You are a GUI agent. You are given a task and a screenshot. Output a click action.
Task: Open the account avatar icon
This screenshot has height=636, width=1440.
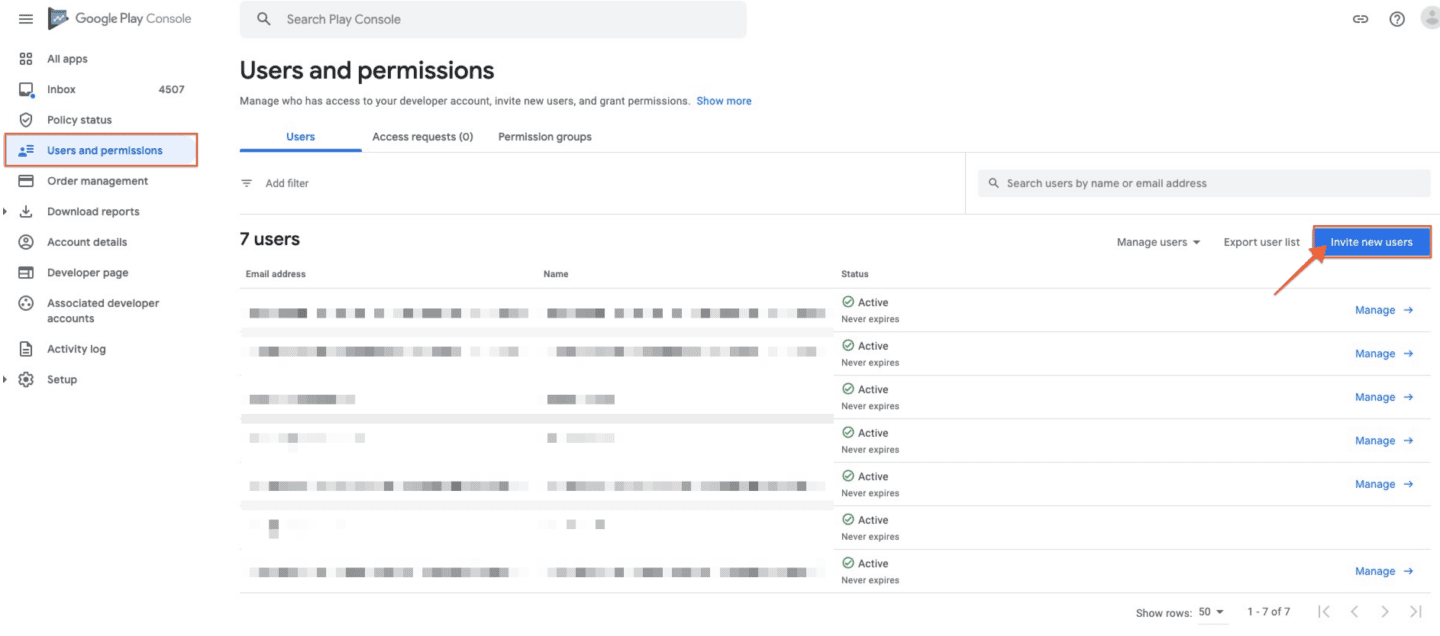click(1431, 18)
